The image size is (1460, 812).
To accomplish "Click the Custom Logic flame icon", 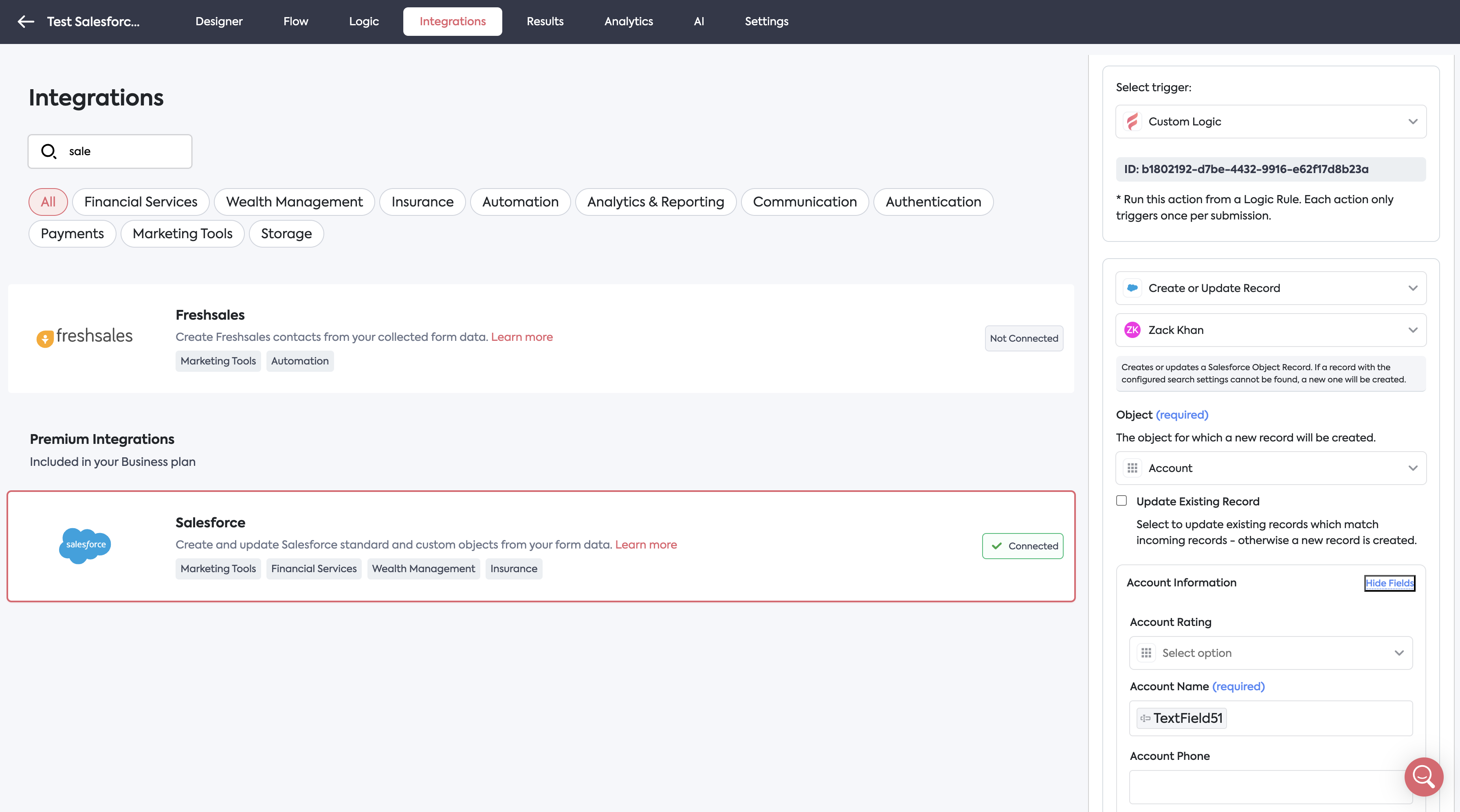I will pyautogui.click(x=1132, y=121).
